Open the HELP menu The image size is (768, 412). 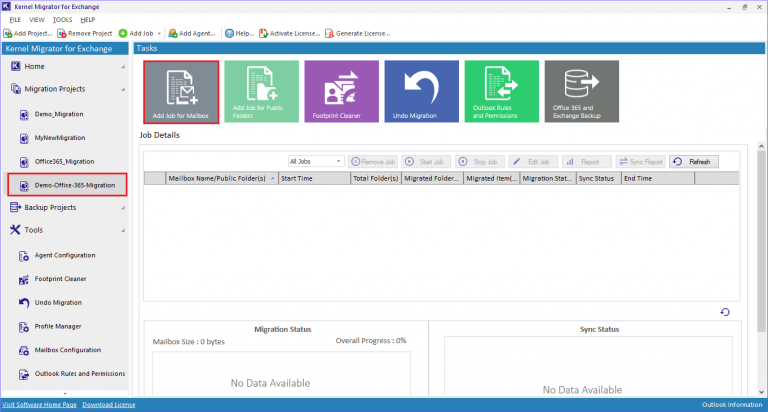[88, 20]
